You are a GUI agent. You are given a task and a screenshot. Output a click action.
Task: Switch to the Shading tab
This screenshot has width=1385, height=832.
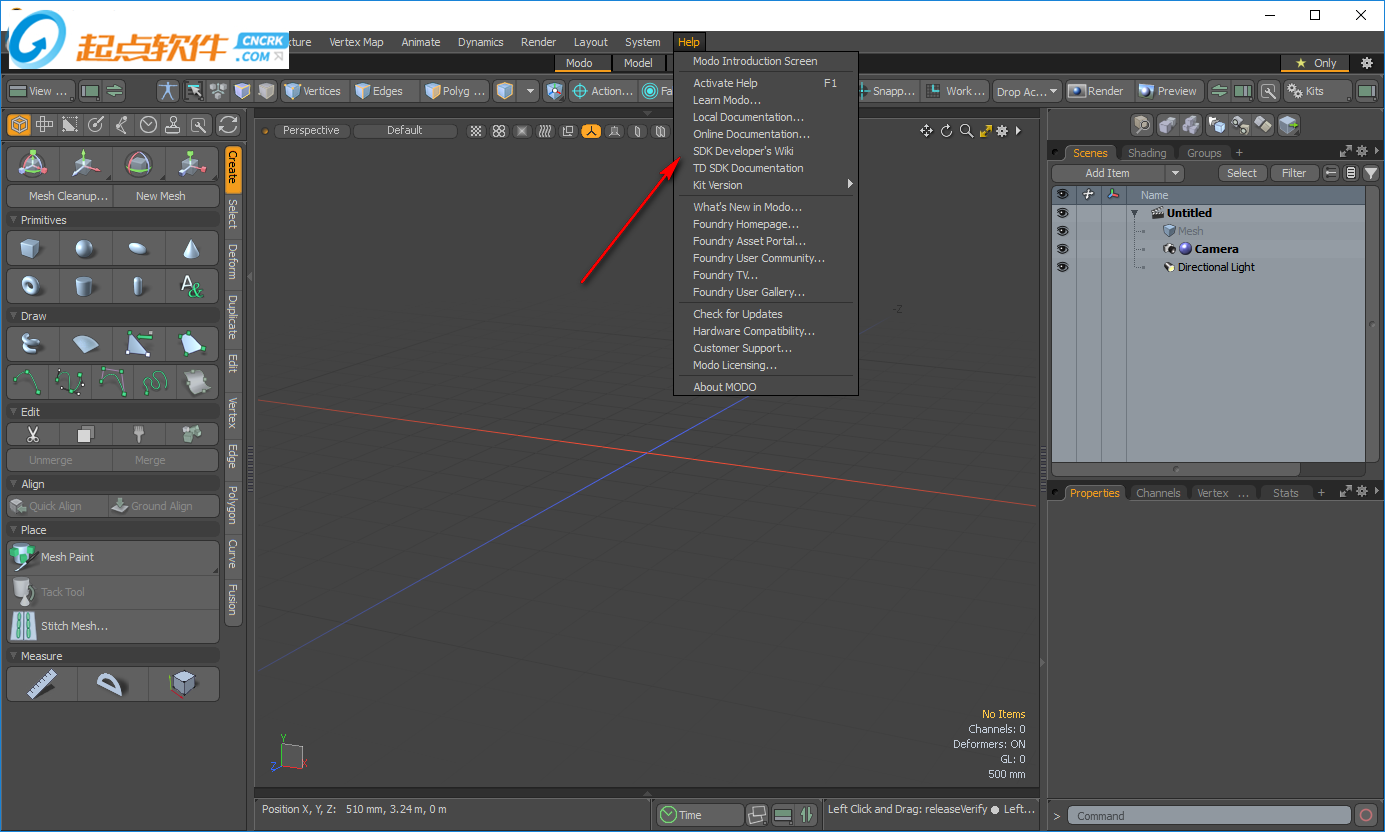pyautogui.click(x=1147, y=153)
